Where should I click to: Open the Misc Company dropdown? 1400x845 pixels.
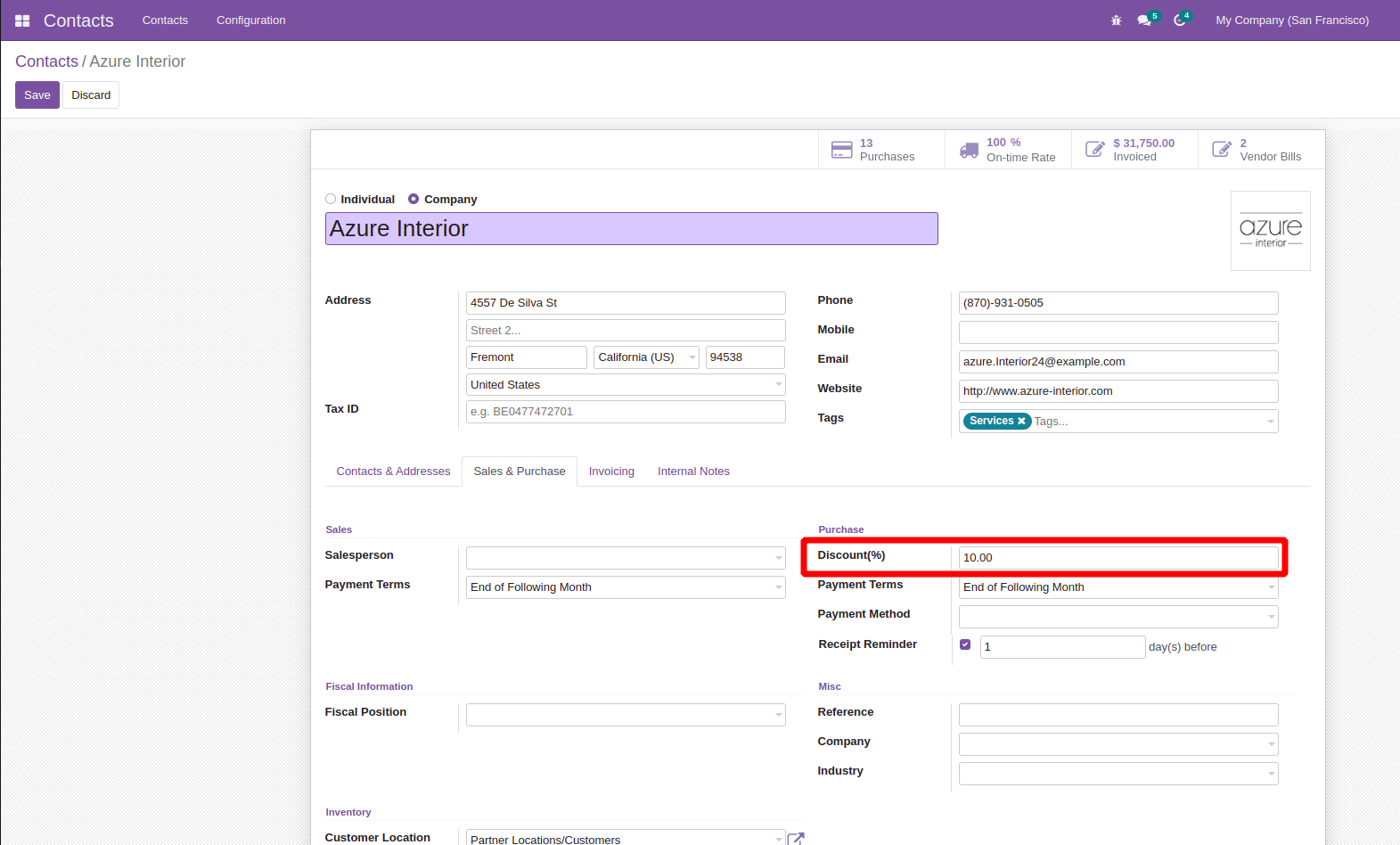pyautogui.click(x=1118, y=744)
